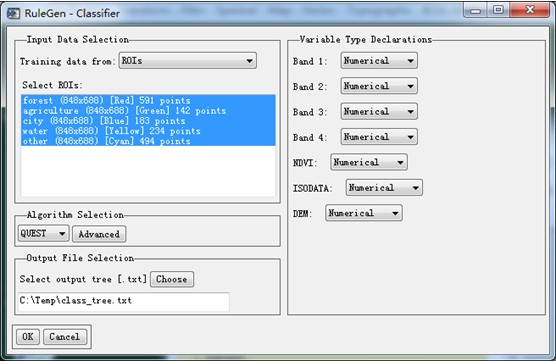Click the Advanced button
This screenshot has height=364, width=556.
tap(99, 234)
